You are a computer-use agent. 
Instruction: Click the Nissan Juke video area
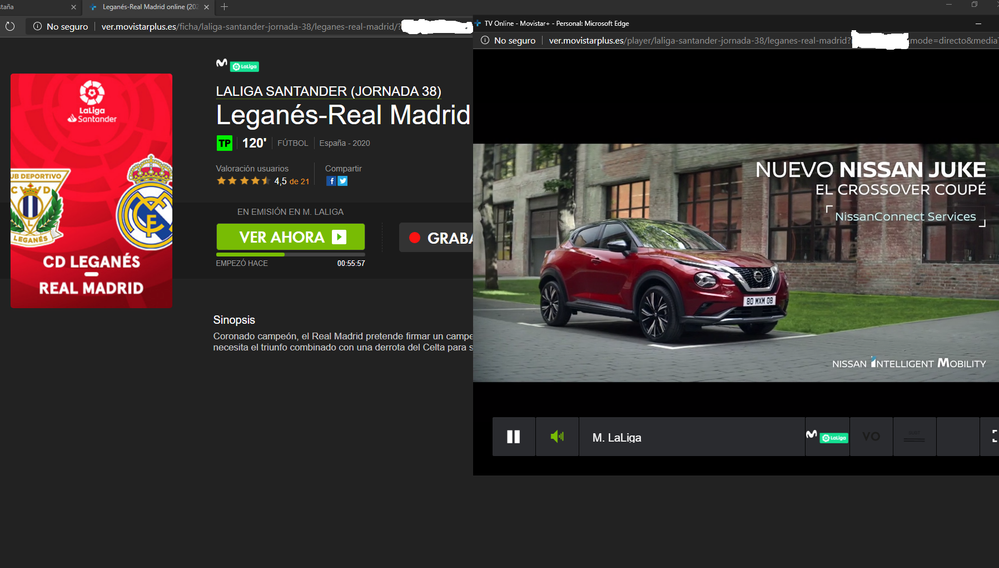pyautogui.click(x=736, y=262)
